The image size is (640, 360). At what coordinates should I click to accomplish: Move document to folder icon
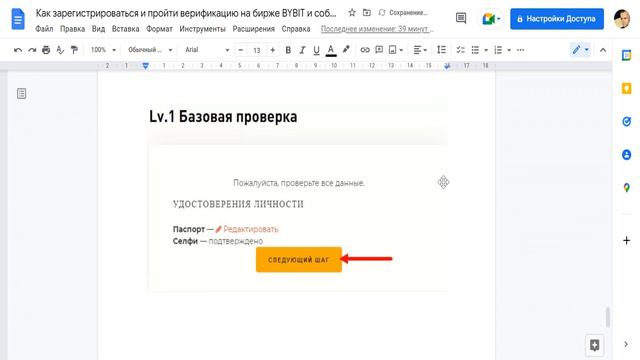pyautogui.click(x=367, y=13)
